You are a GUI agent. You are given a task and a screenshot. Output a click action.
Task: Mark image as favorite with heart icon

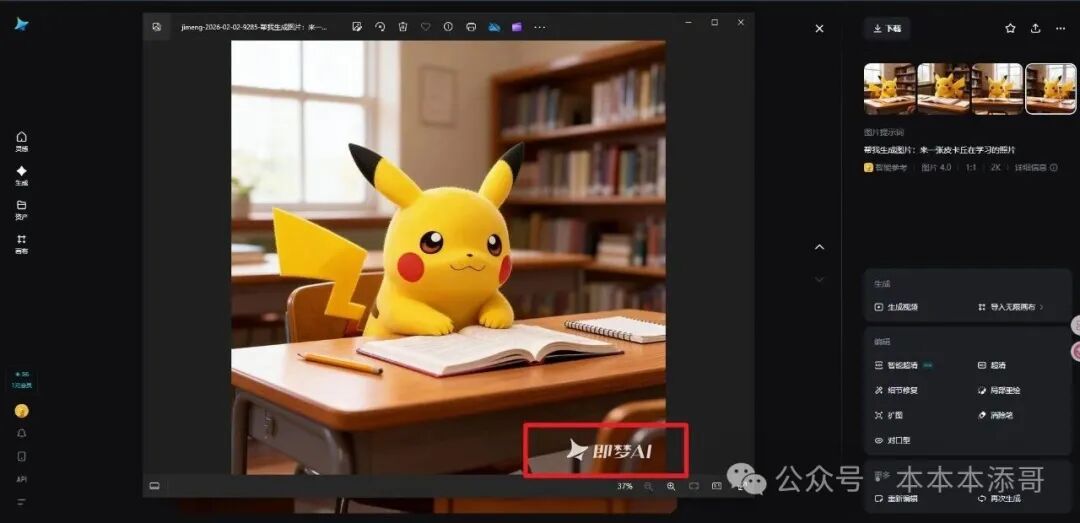click(x=426, y=27)
